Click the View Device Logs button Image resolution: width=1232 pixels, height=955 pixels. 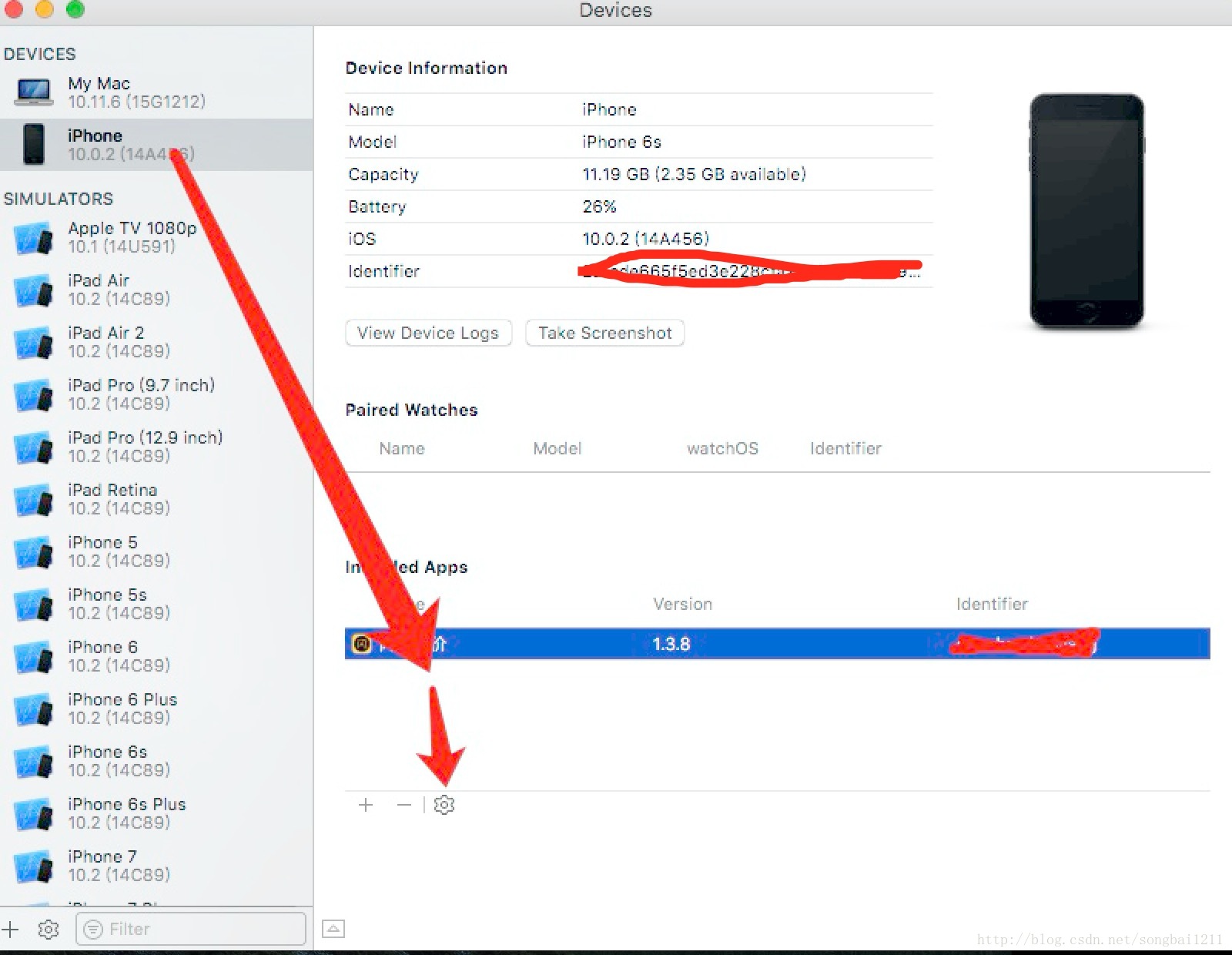click(428, 333)
